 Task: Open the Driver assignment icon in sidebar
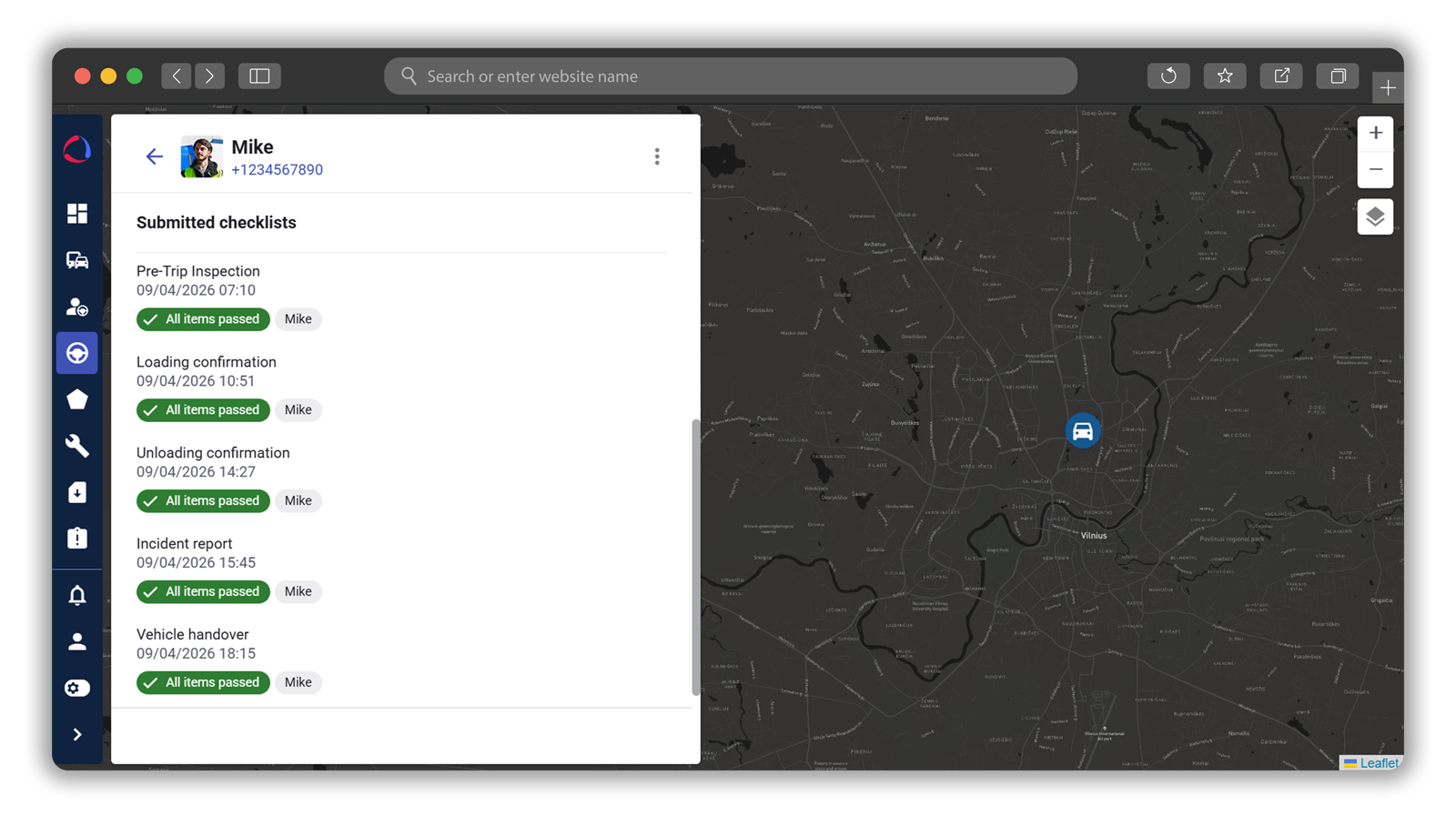[x=77, y=307]
